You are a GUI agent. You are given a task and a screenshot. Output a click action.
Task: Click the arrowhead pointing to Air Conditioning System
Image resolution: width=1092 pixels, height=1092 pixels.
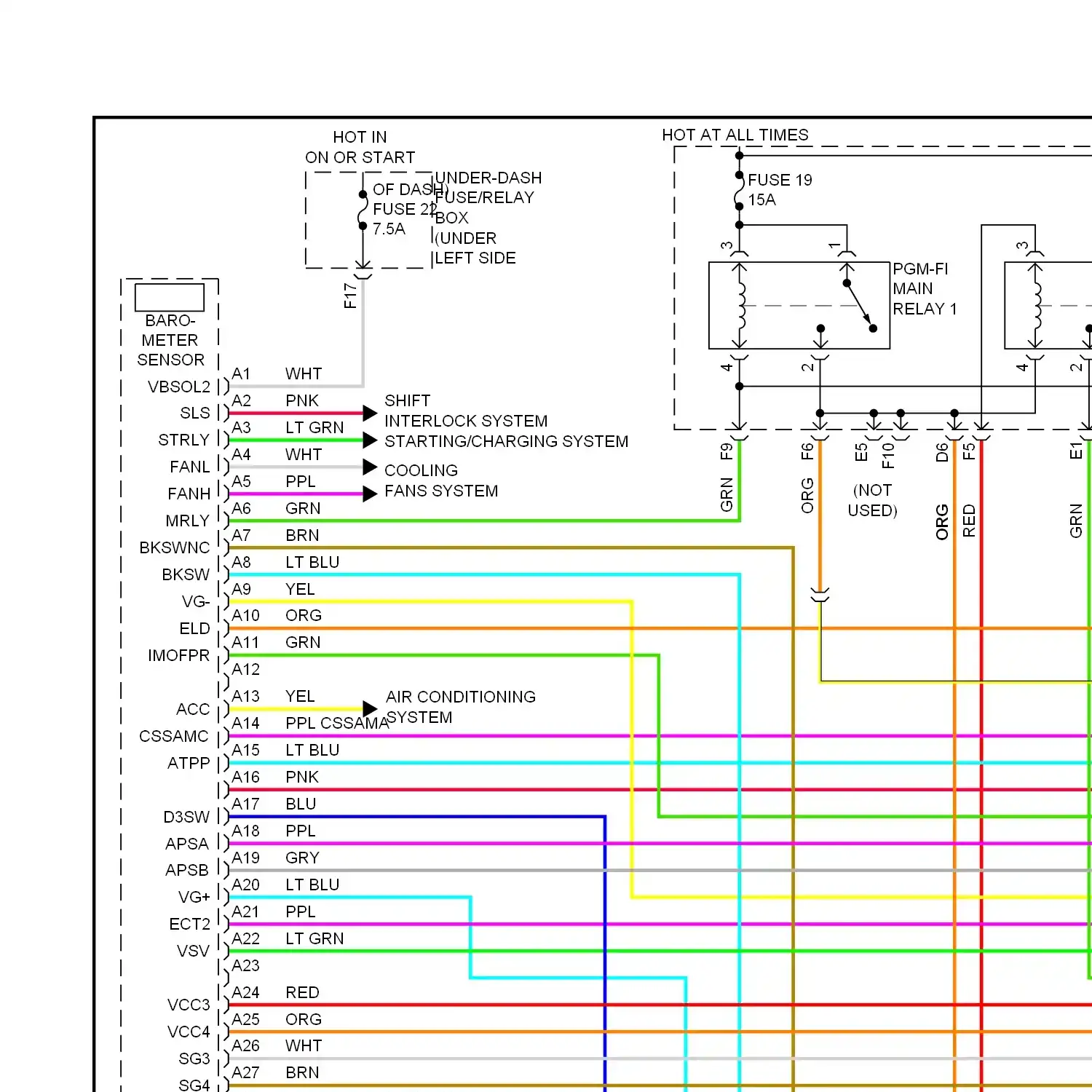click(370, 709)
